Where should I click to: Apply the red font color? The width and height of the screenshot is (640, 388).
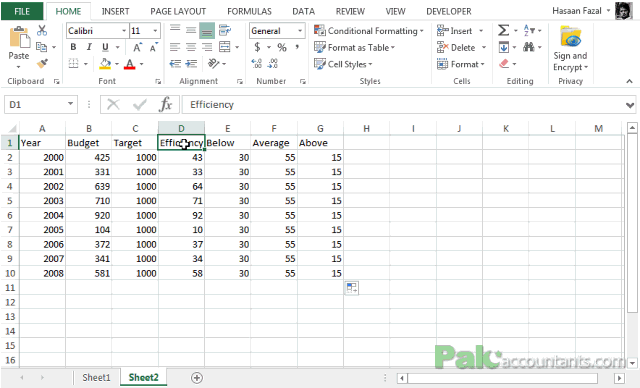point(129,64)
